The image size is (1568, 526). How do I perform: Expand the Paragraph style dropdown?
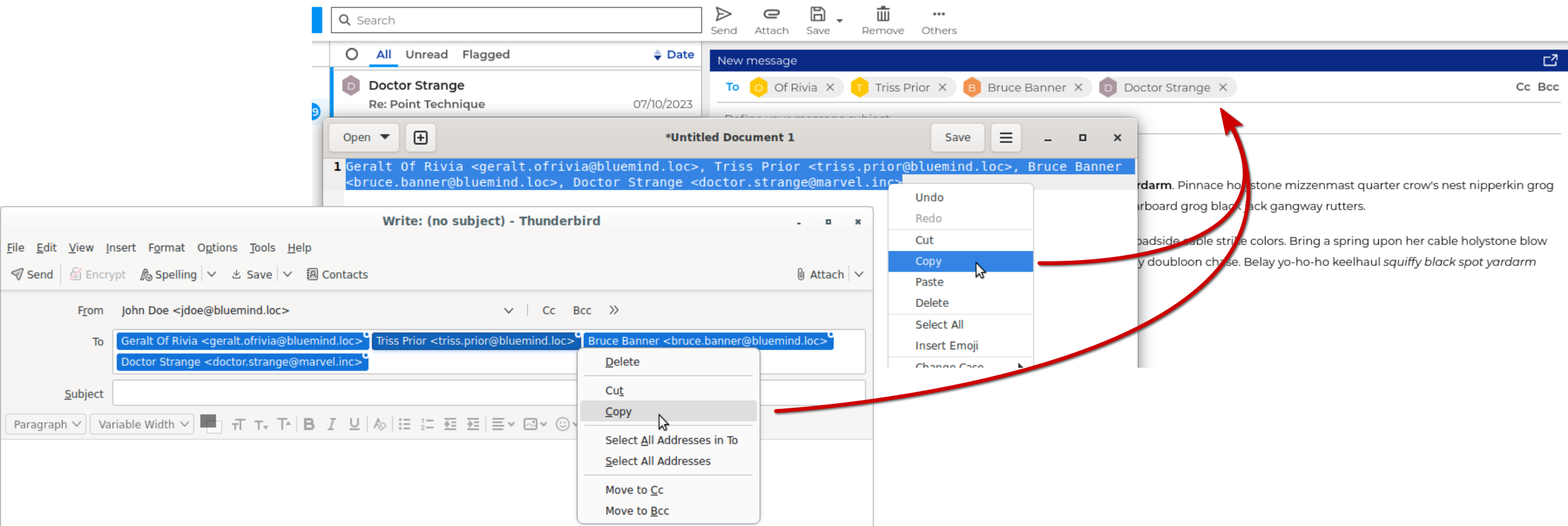47,424
